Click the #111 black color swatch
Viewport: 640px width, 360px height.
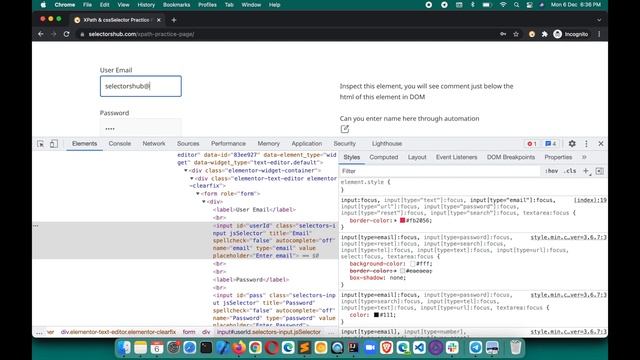[376, 315]
